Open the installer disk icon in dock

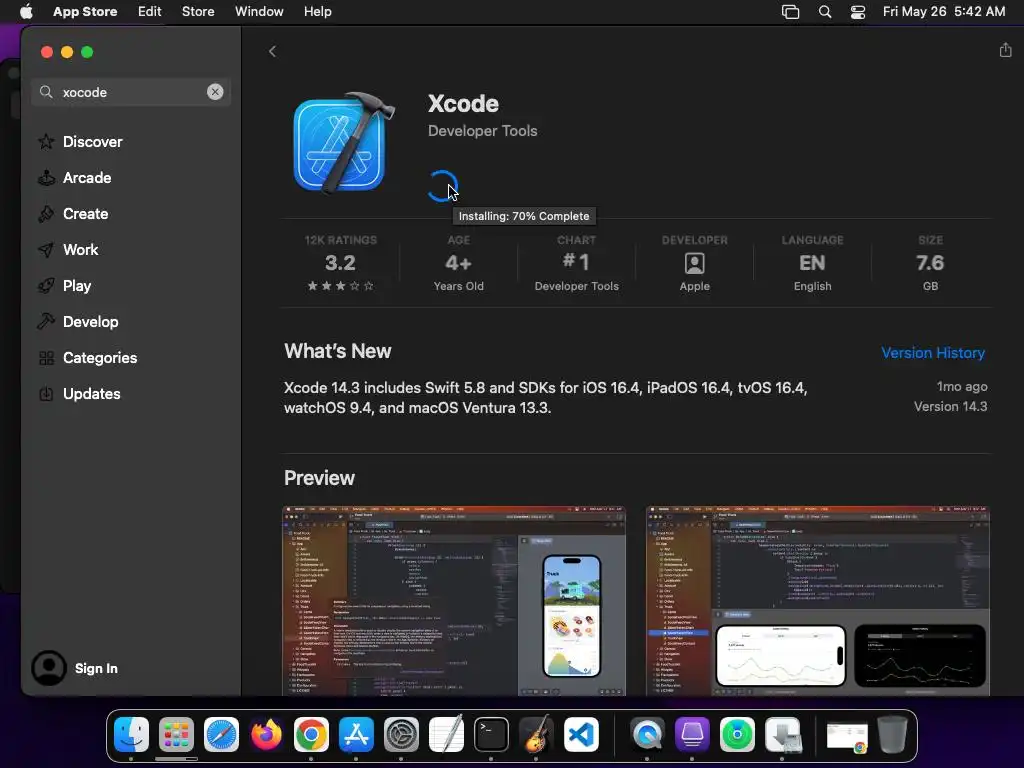click(x=782, y=735)
